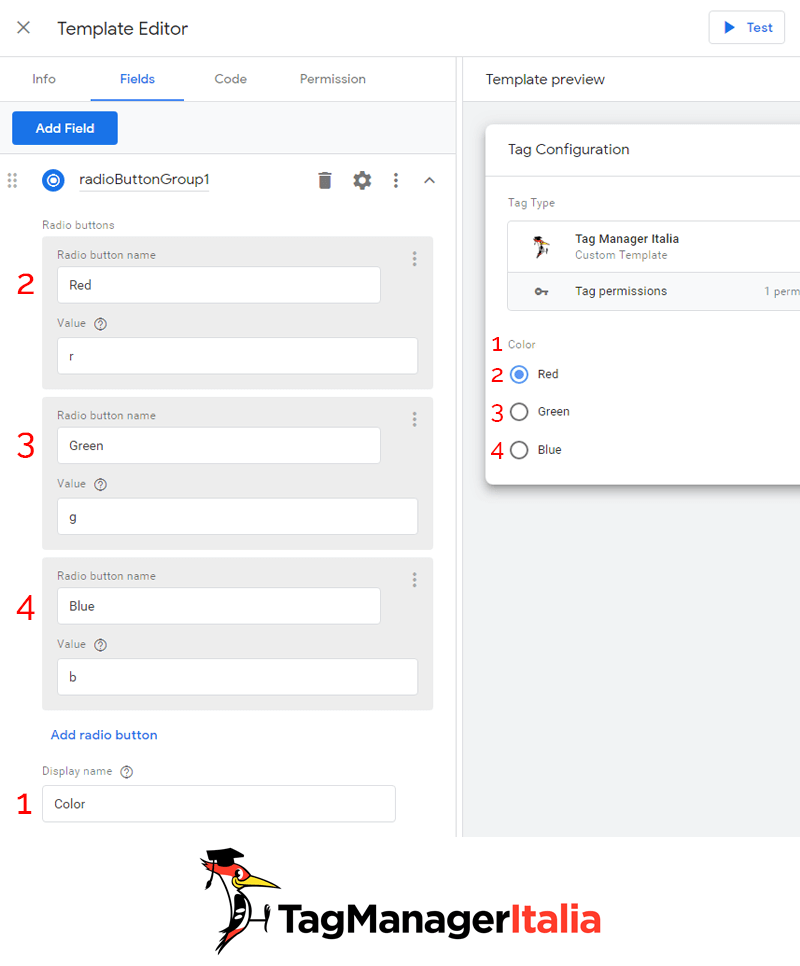
Task: Click the Display name input containing Color
Action: (218, 804)
